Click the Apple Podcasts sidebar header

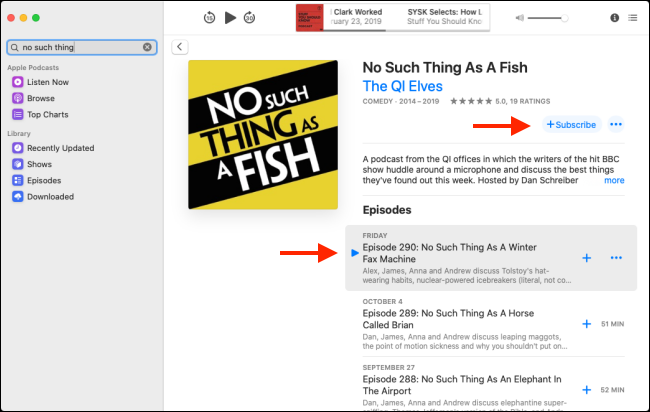33,68
